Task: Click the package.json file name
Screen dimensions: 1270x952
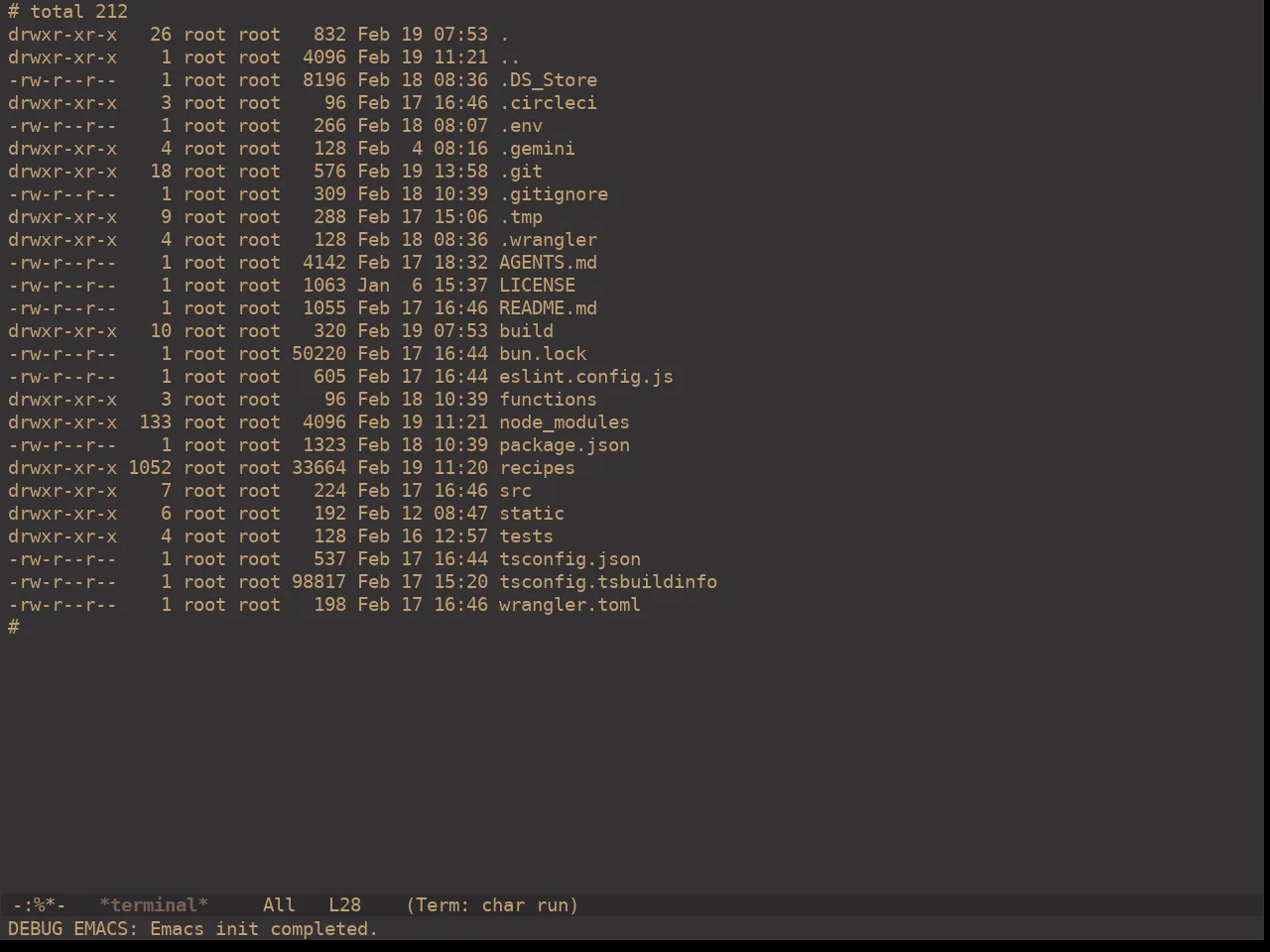Action: tap(565, 445)
